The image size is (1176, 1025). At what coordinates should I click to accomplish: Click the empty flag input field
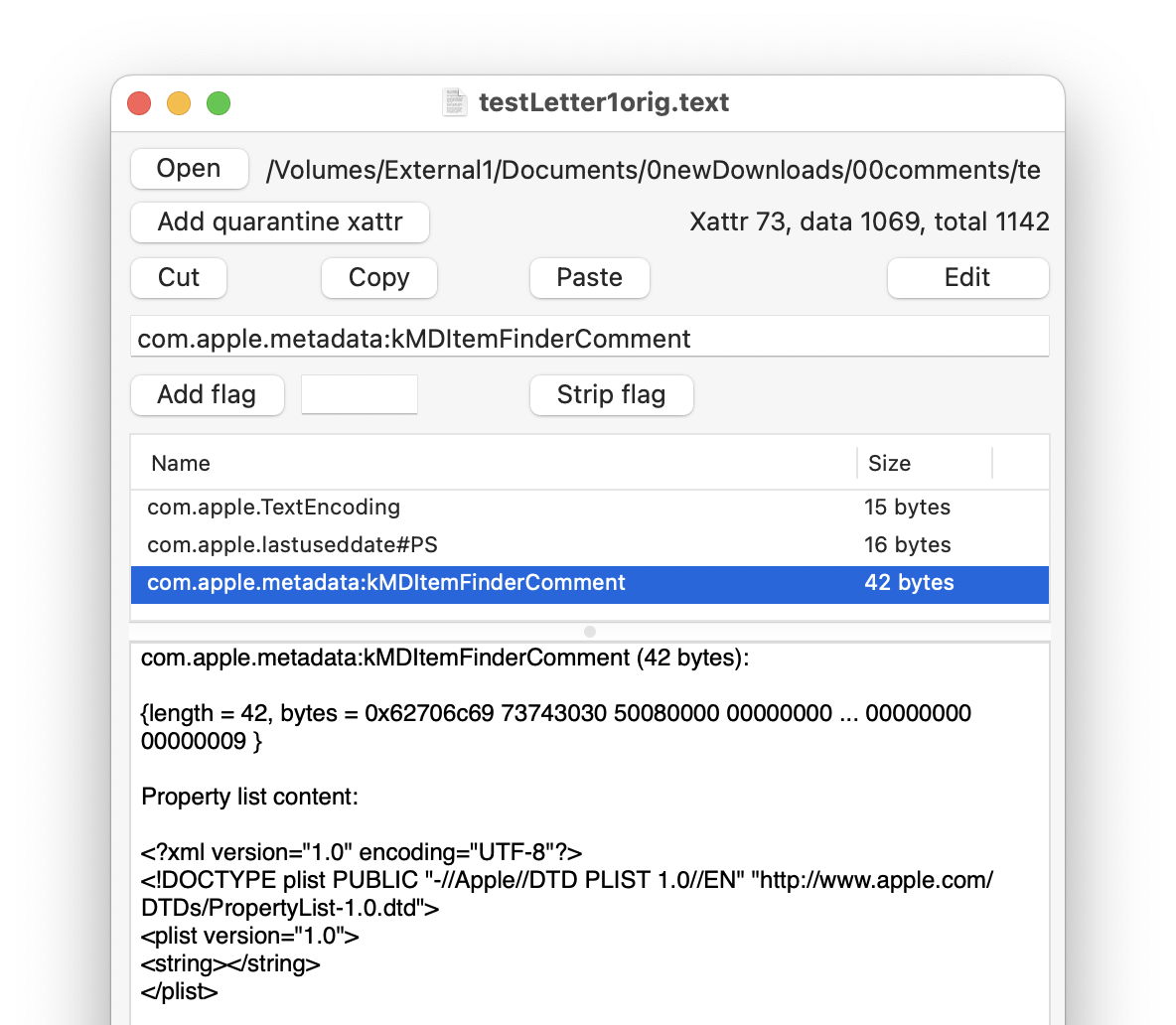pyautogui.click(x=359, y=395)
